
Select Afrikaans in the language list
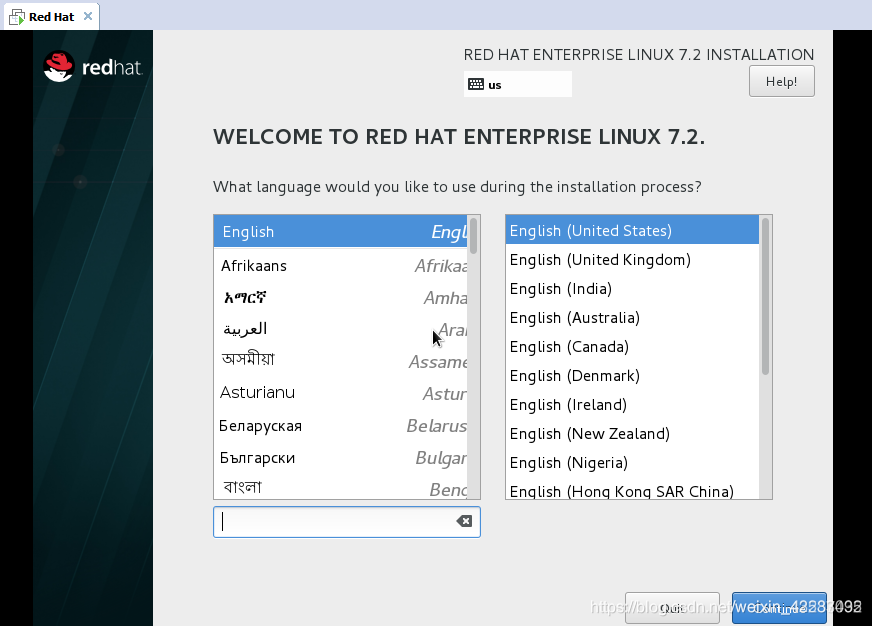tap(340, 265)
